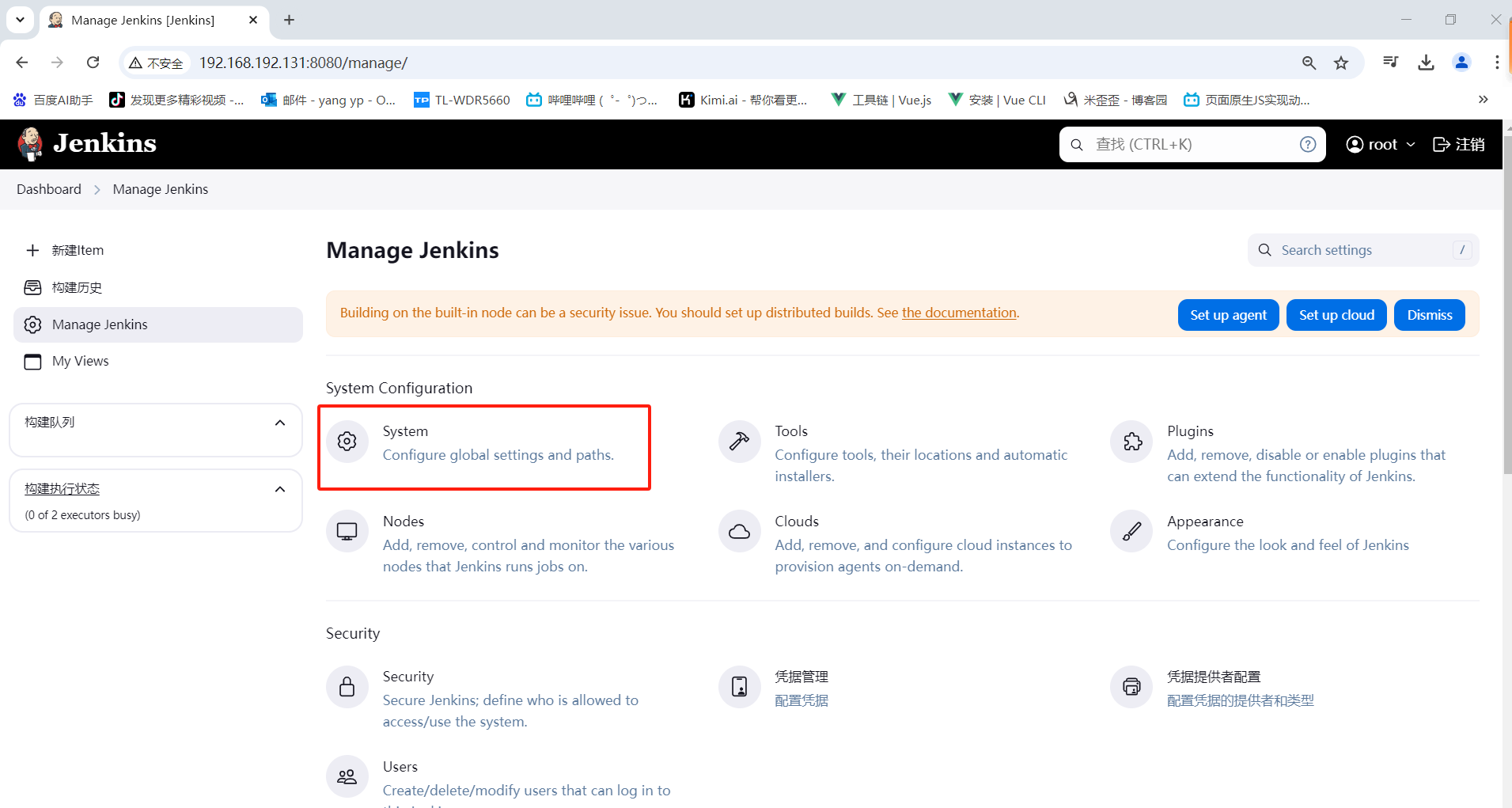Collapse the 构建队列 panel

tap(280, 423)
